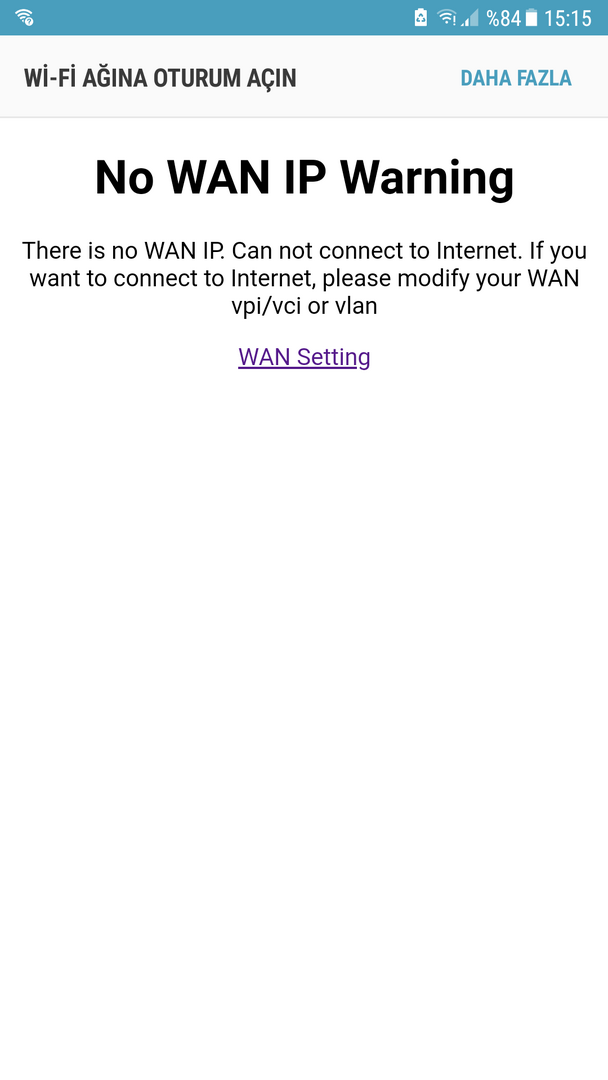Tap the empty header space before DAHA FAZLA
This screenshot has width=608, height=1080.
pos(379,78)
